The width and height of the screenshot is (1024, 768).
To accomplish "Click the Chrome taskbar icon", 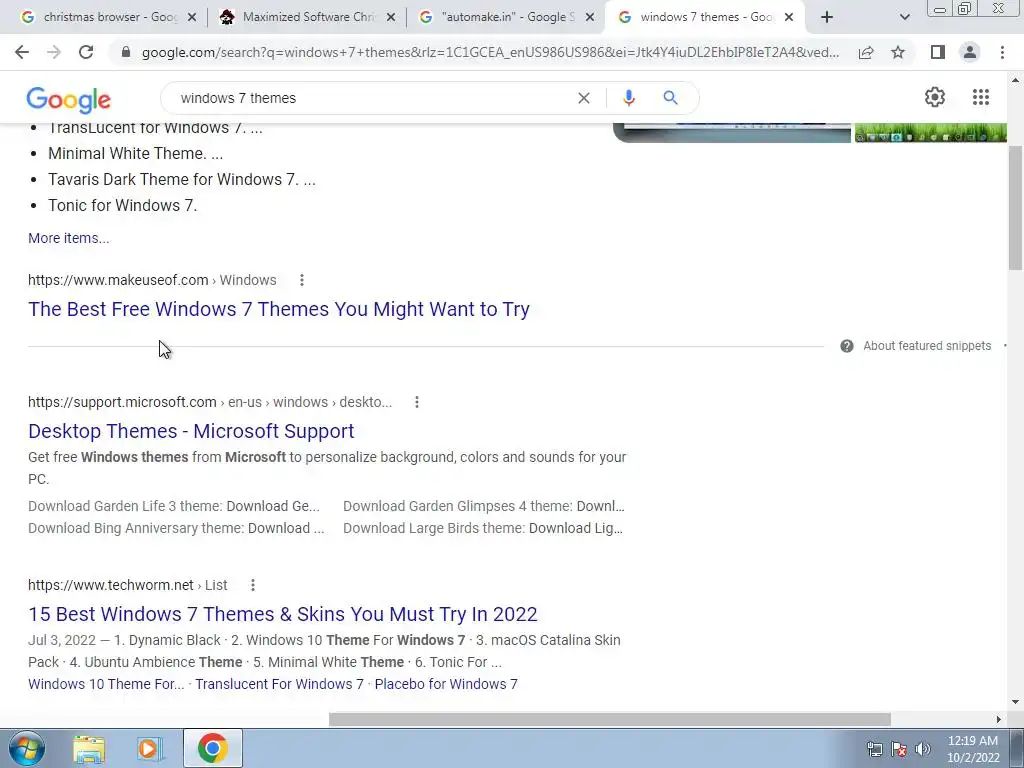I will pos(213,748).
